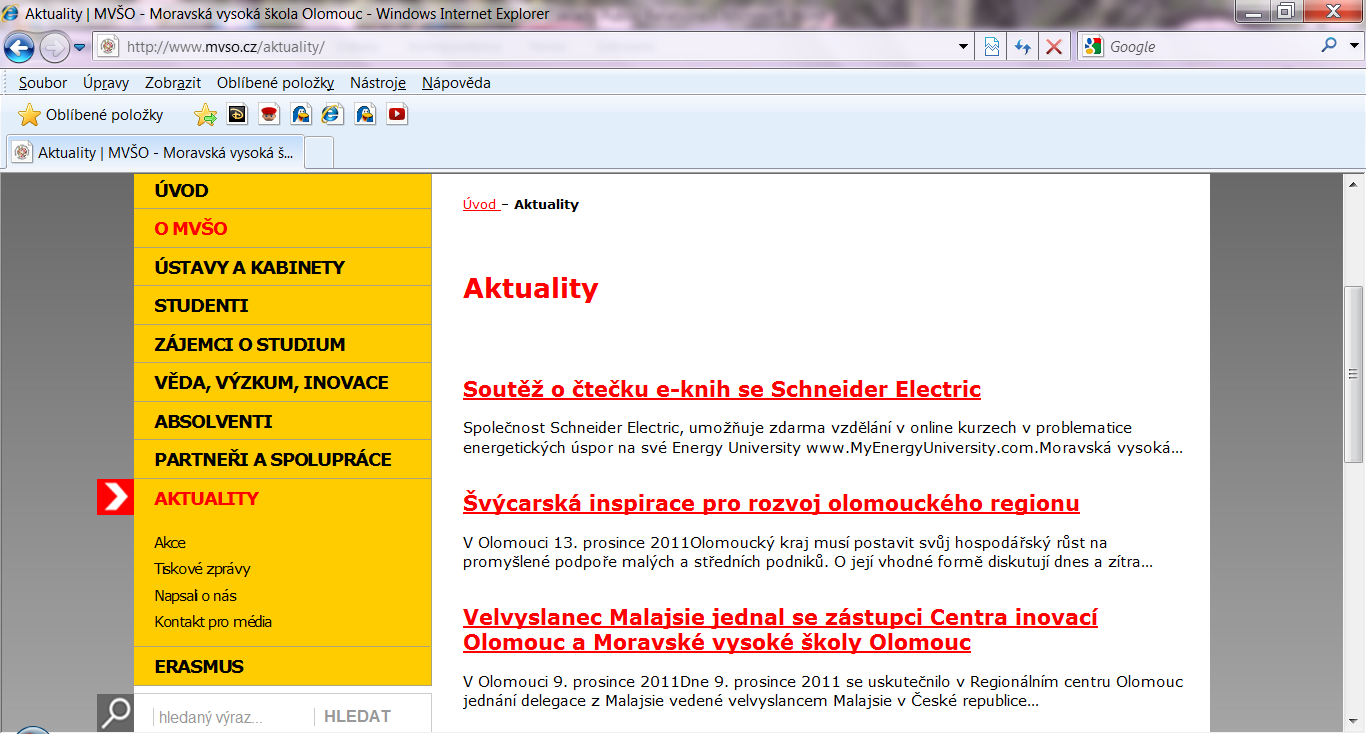Open article Velvyslanec Malajsie jednal se zástupci
This screenshot has width=1366, height=734.
pyautogui.click(x=780, y=629)
